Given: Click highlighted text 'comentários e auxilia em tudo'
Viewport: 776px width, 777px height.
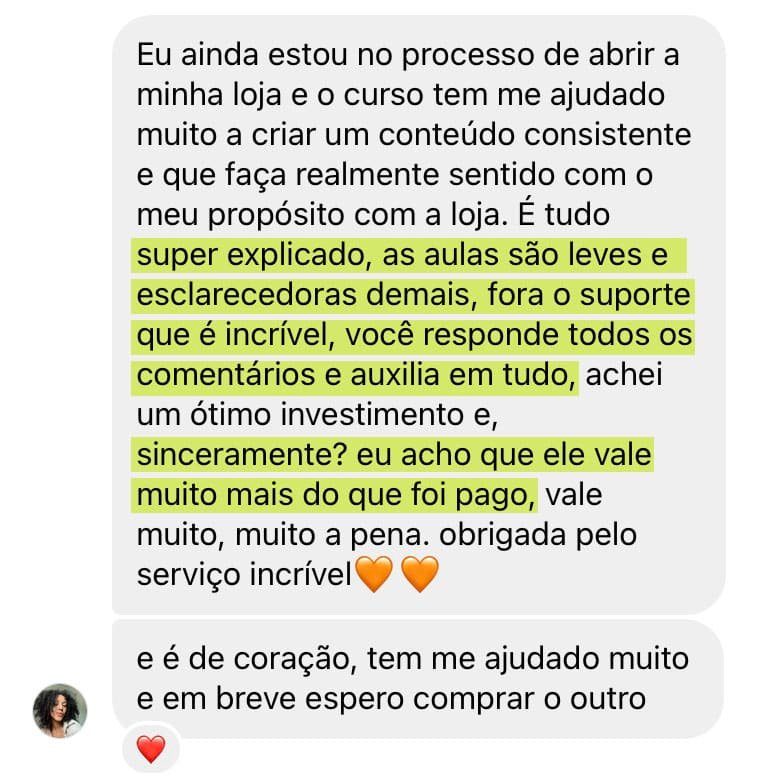Looking at the screenshot, I should tap(355, 375).
